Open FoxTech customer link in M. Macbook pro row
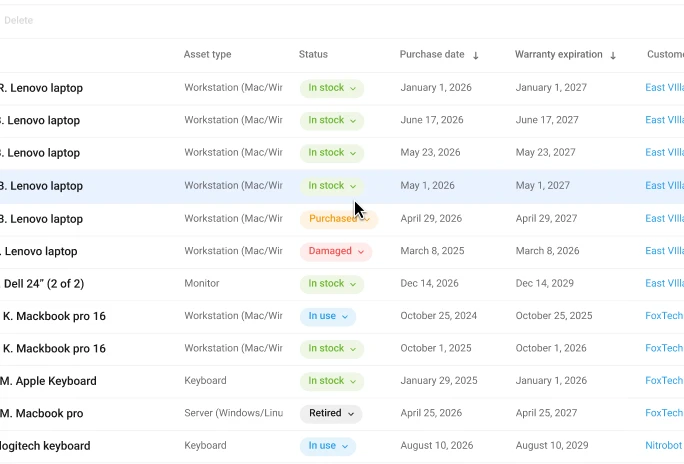The image size is (684, 464). [664, 413]
